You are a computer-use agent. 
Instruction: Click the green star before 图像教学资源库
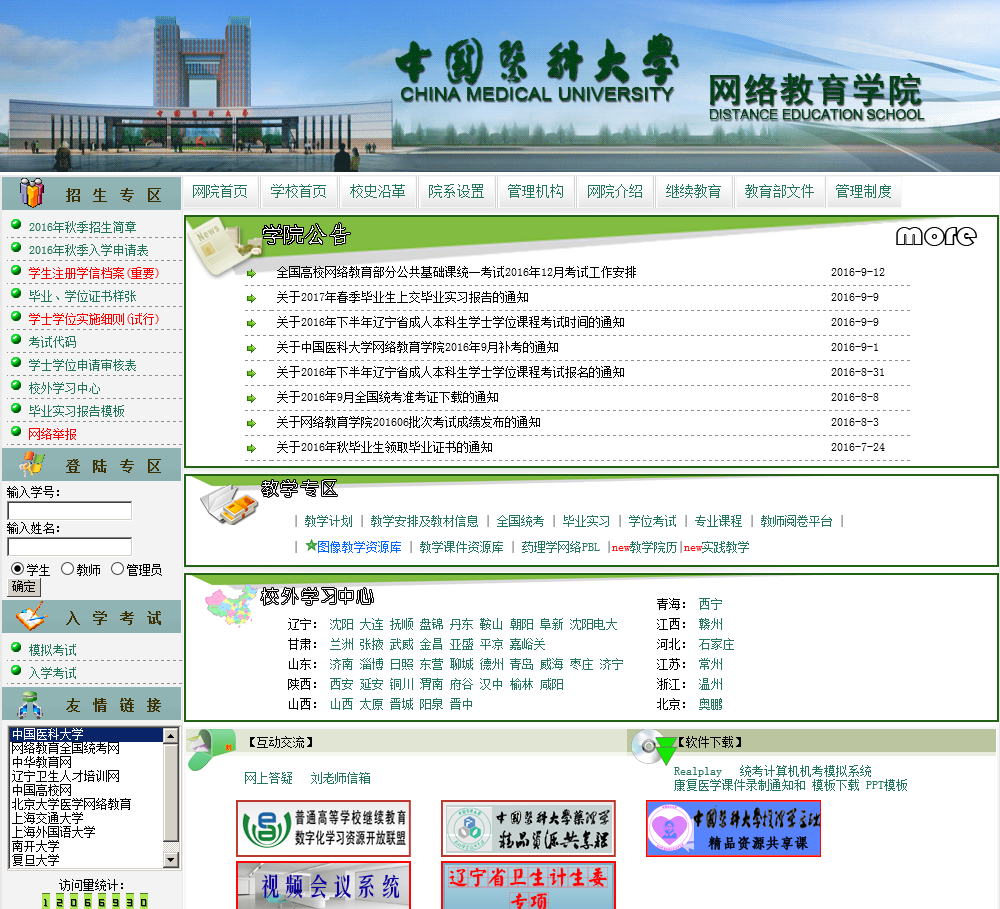tap(311, 545)
